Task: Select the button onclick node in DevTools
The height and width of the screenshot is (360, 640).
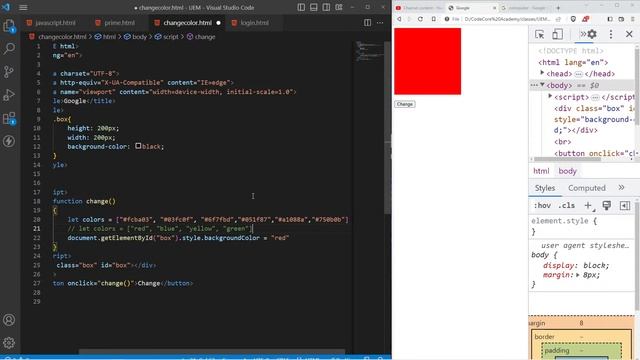Action: (594, 153)
